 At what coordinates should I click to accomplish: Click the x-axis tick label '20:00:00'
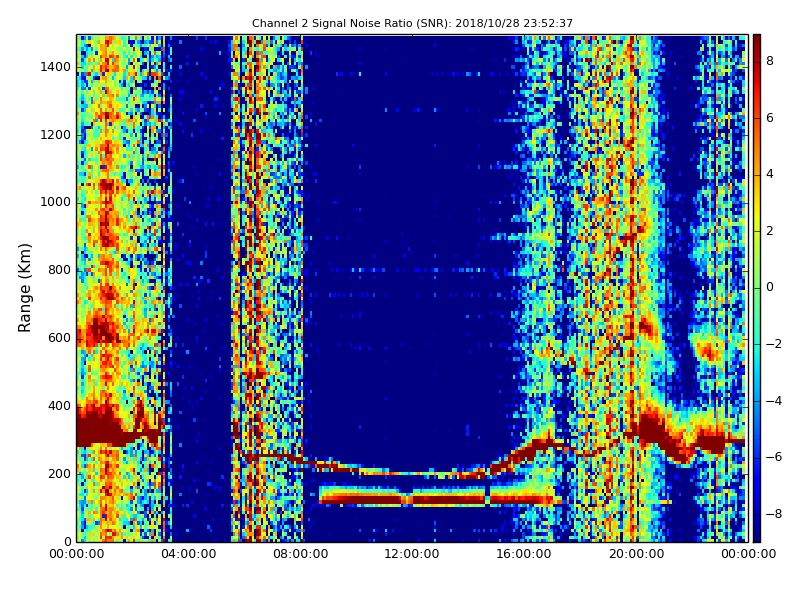coord(636,554)
